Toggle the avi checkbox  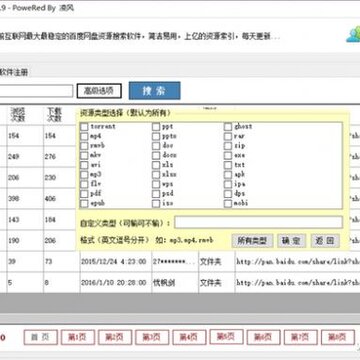point(84,165)
